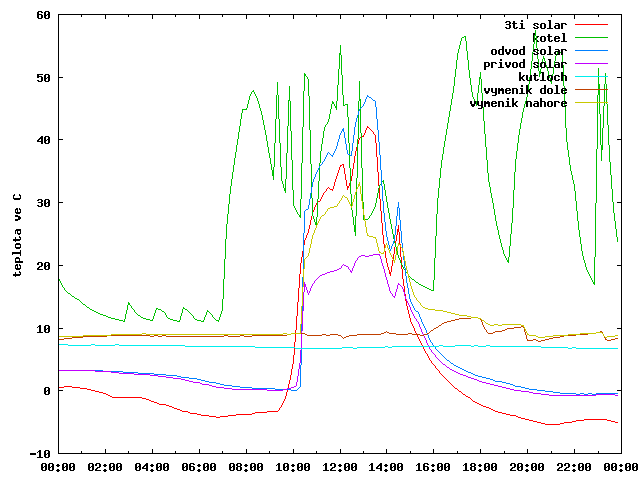This screenshot has height=480, width=640.
Task: Select the '3ti solar' legend label
Action: click(x=536, y=25)
